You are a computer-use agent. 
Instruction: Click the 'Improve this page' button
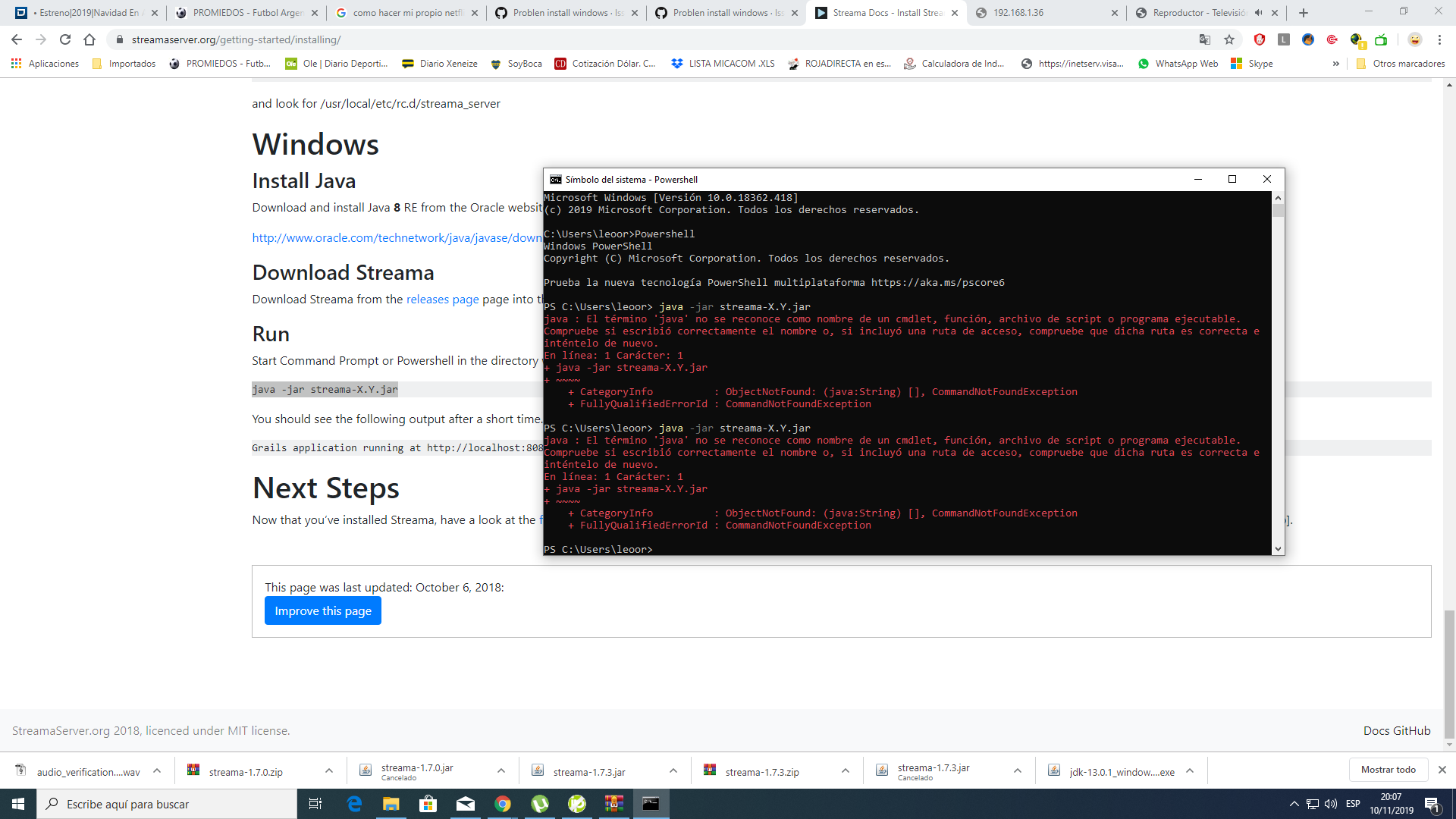click(x=322, y=610)
